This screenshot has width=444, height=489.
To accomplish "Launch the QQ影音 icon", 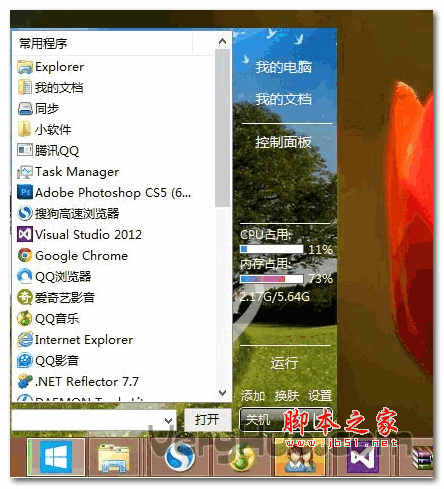I will (25, 360).
